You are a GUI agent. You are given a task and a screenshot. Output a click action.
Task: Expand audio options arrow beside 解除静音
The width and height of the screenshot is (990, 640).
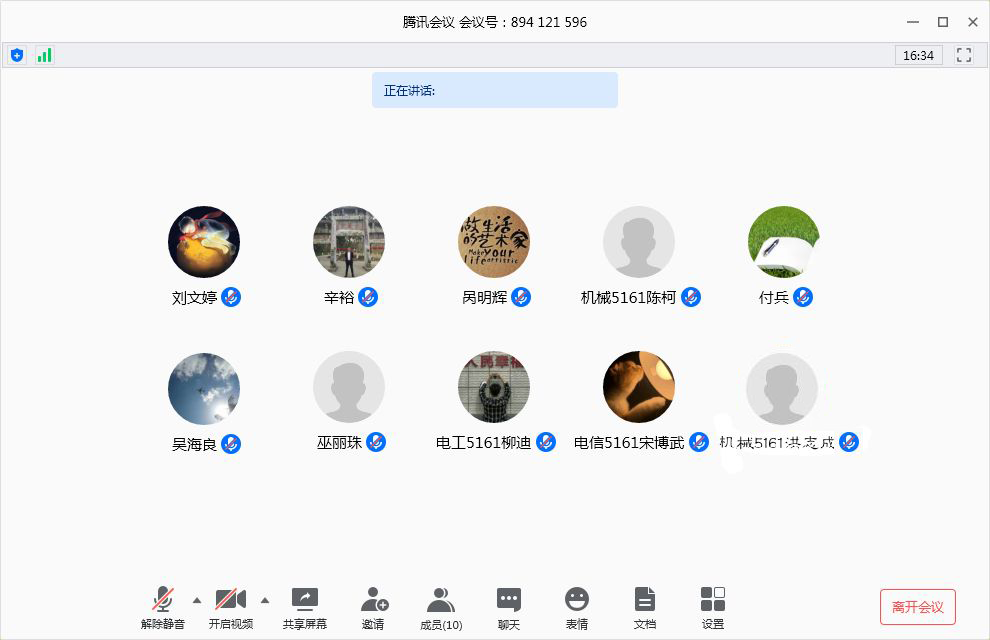[x=196, y=600]
